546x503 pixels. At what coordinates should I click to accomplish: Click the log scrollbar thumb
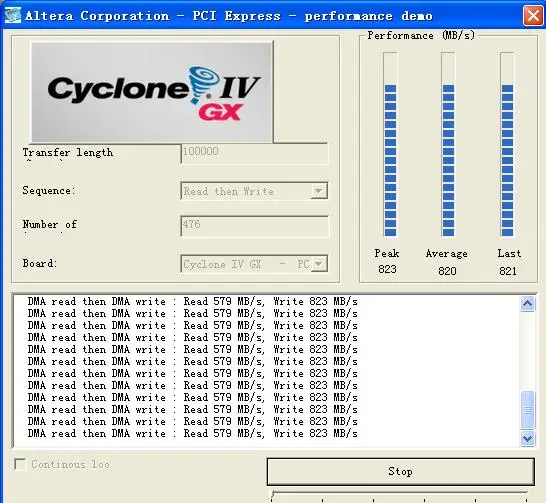click(x=527, y=410)
